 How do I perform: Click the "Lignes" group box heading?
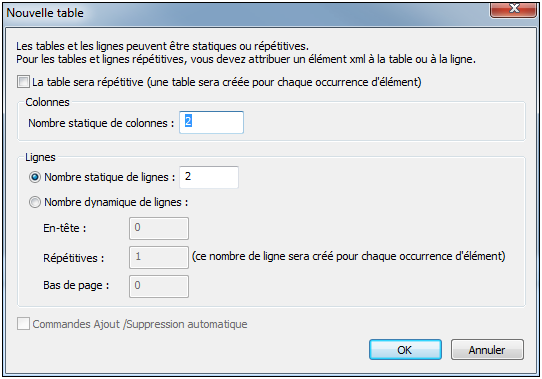tap(40, 157)
